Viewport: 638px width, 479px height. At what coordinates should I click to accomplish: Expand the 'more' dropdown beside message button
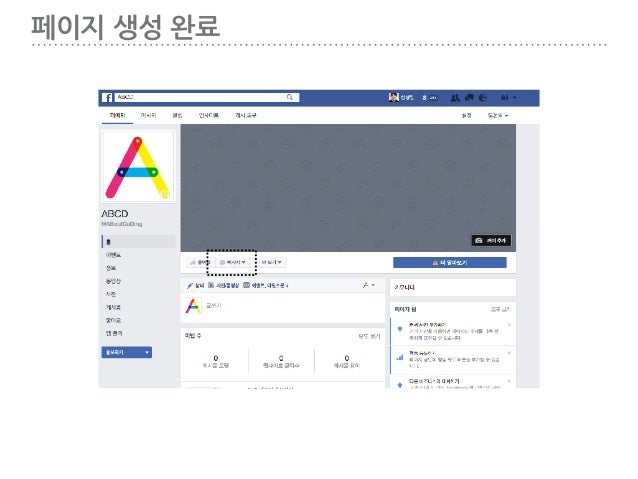pos(271,262)
